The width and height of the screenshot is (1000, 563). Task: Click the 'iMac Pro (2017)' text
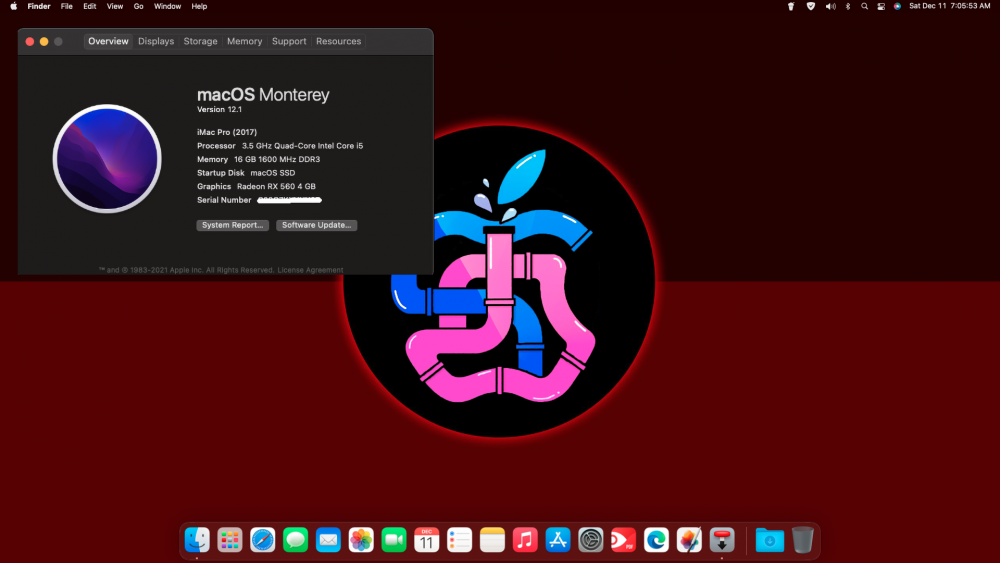227,132
